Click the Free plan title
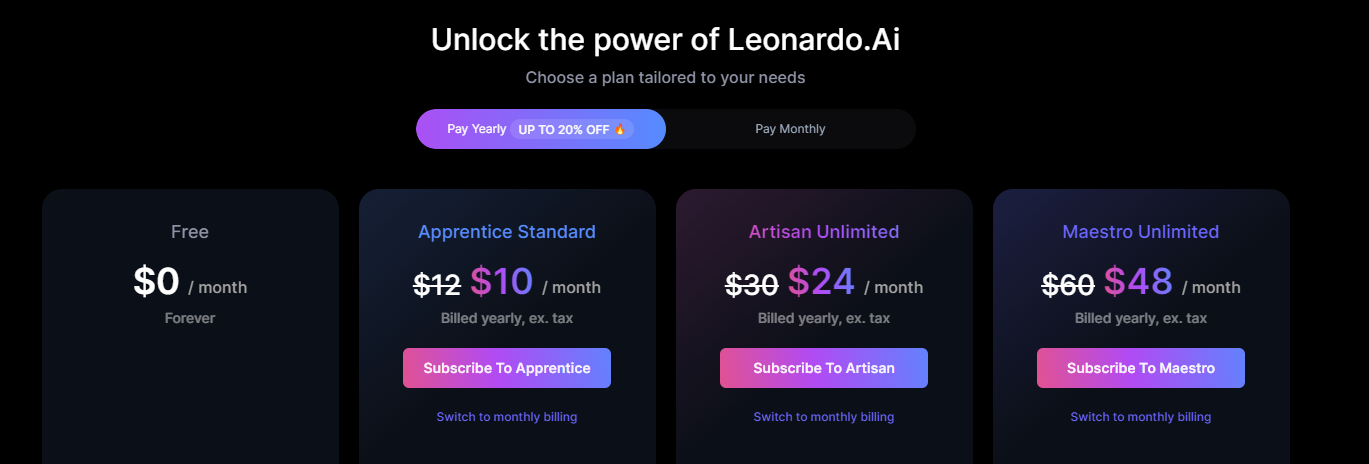1369x464 pixels. point(190,232)
